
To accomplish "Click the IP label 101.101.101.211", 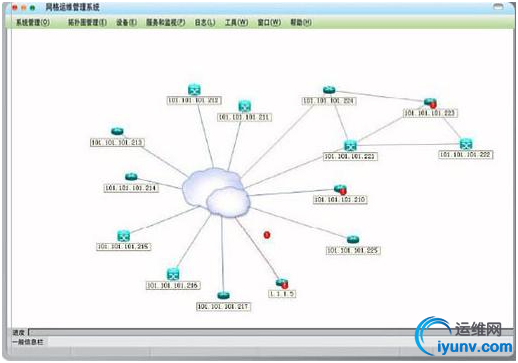I will 245,117.
